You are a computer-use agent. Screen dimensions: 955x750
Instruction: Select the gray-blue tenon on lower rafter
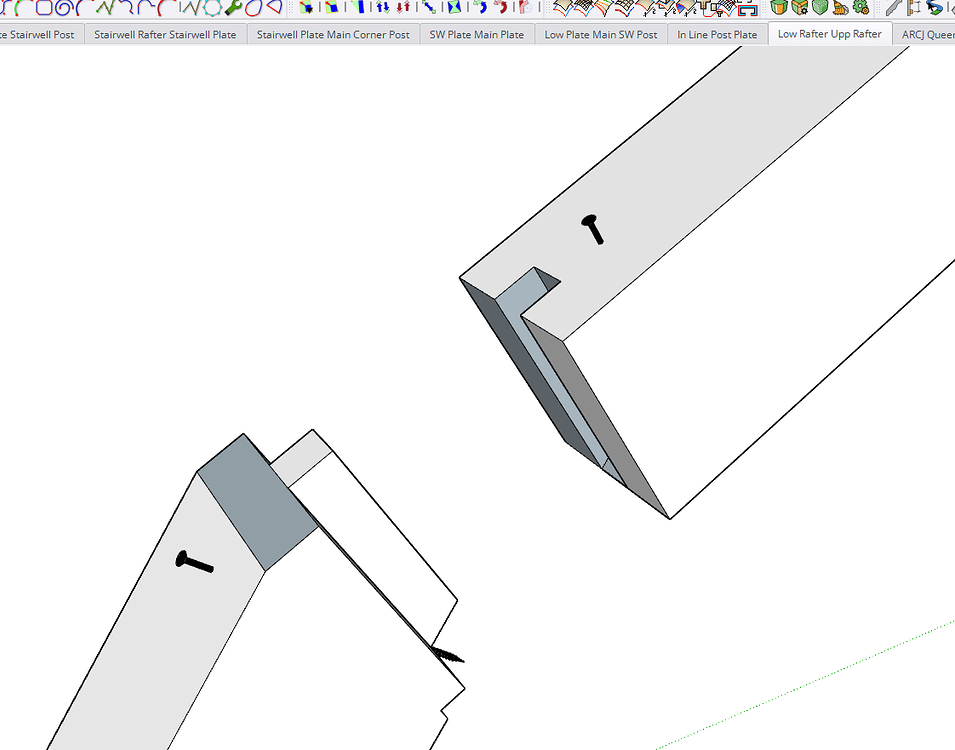(258, 502)
